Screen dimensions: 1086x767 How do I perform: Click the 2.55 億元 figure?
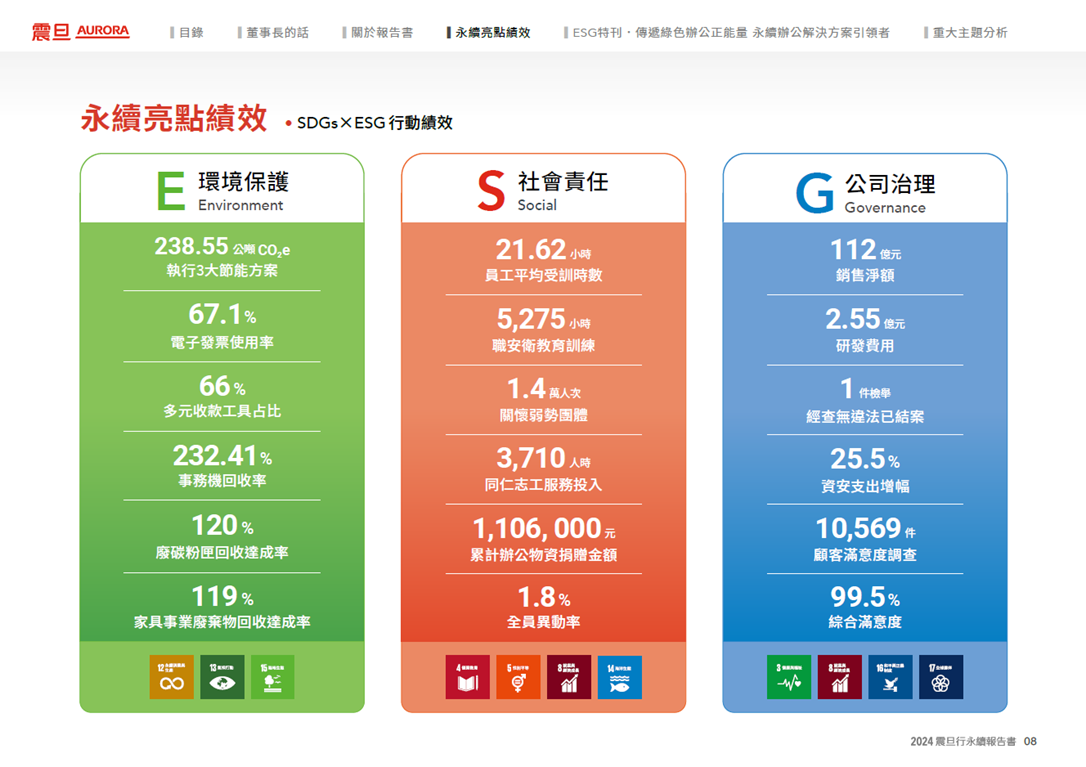[865, 319]
